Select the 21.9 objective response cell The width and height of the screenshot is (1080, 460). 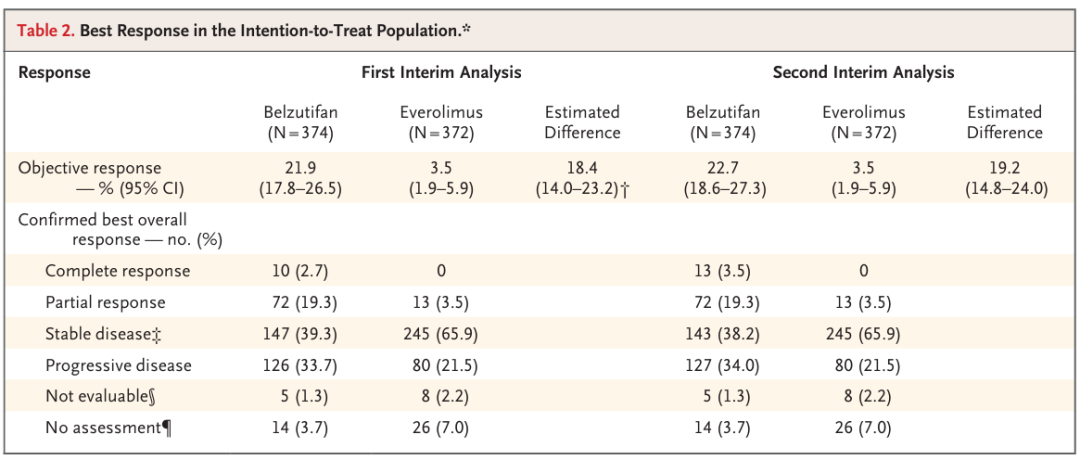click(298, 168)
